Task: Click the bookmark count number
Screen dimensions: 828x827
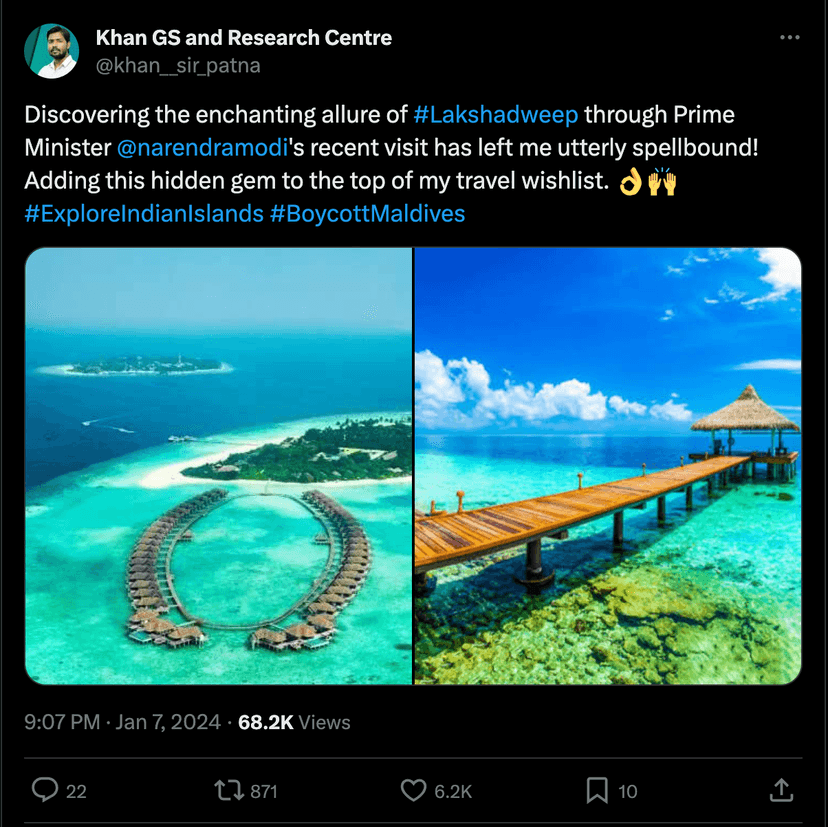Action: [x=628, y=791]
